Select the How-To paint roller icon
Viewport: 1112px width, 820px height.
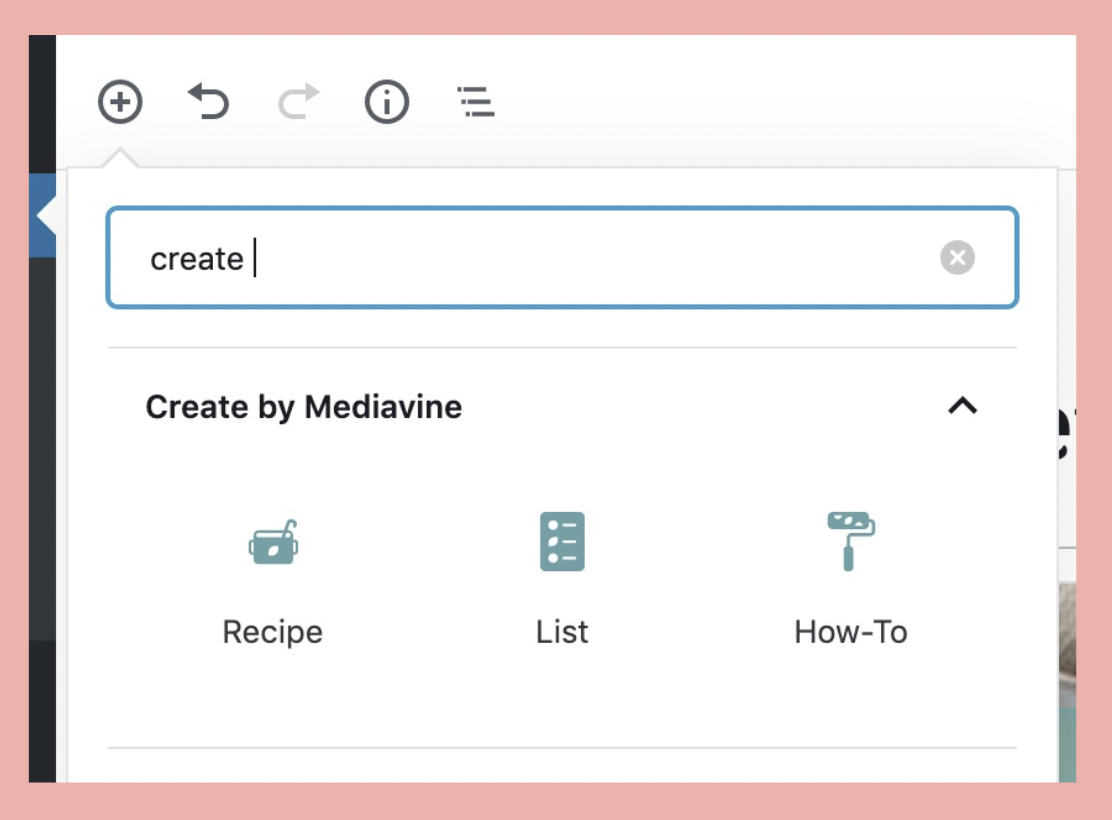pyautogui.click(x=850, y=541)
